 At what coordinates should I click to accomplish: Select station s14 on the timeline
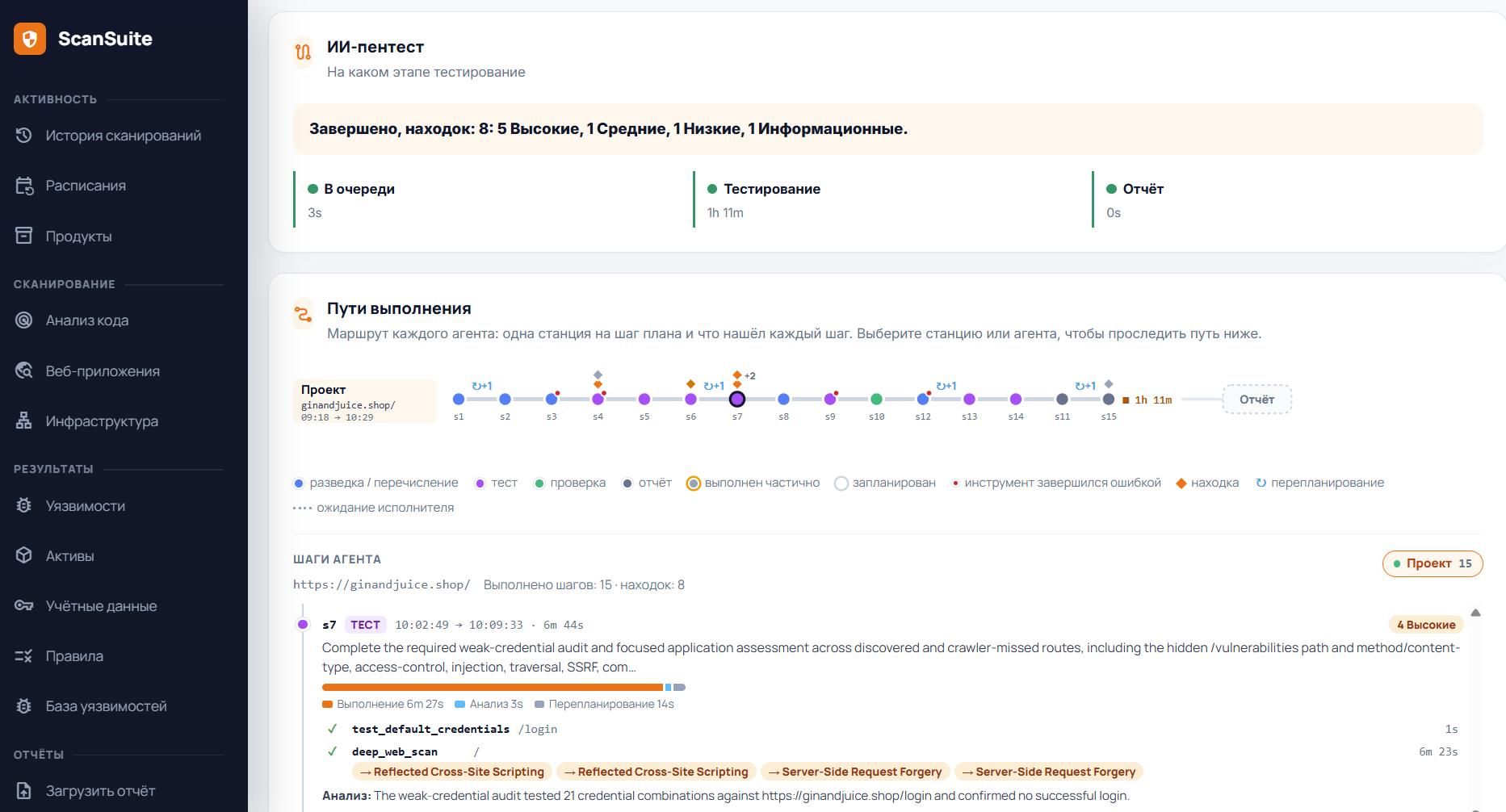click(1016, 399)
